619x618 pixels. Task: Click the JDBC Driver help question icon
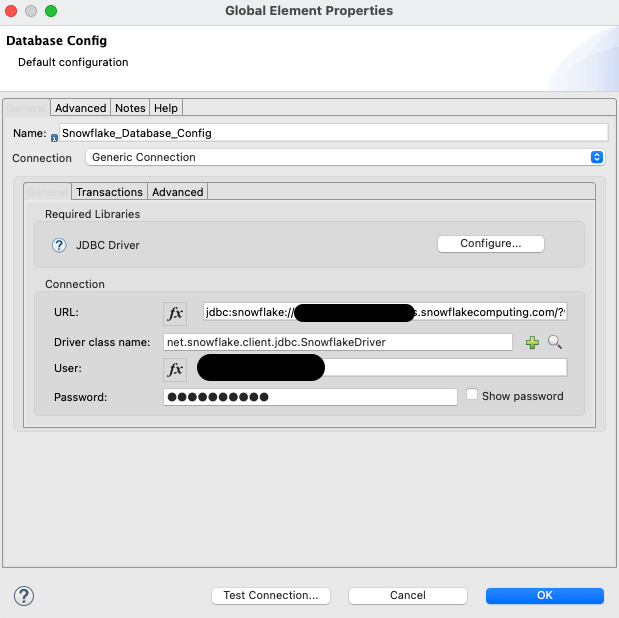click(59, 245)
